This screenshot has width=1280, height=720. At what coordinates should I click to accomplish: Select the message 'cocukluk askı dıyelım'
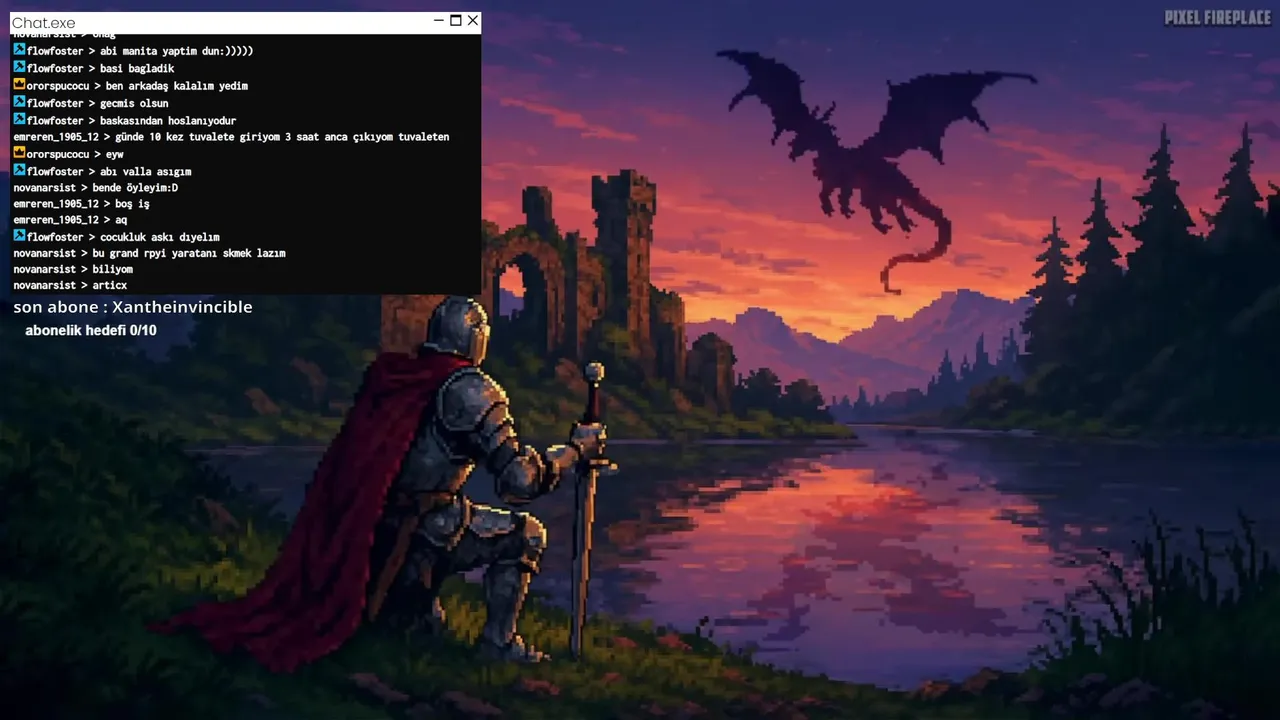(x=159, y=238)
